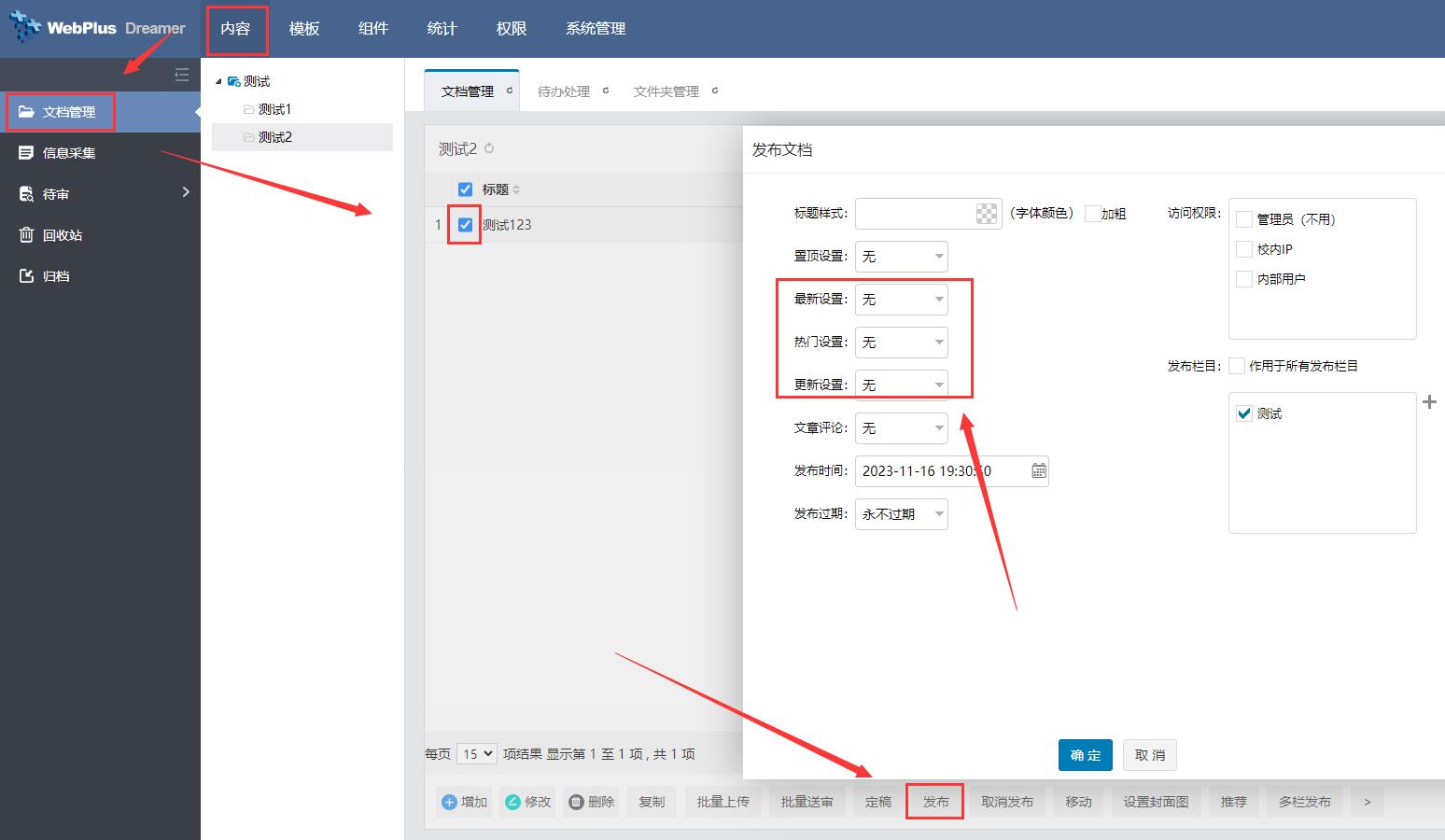Check the 内部用户 access permission
This screenshot has width=1445, height=840.
click(1243, 279)
